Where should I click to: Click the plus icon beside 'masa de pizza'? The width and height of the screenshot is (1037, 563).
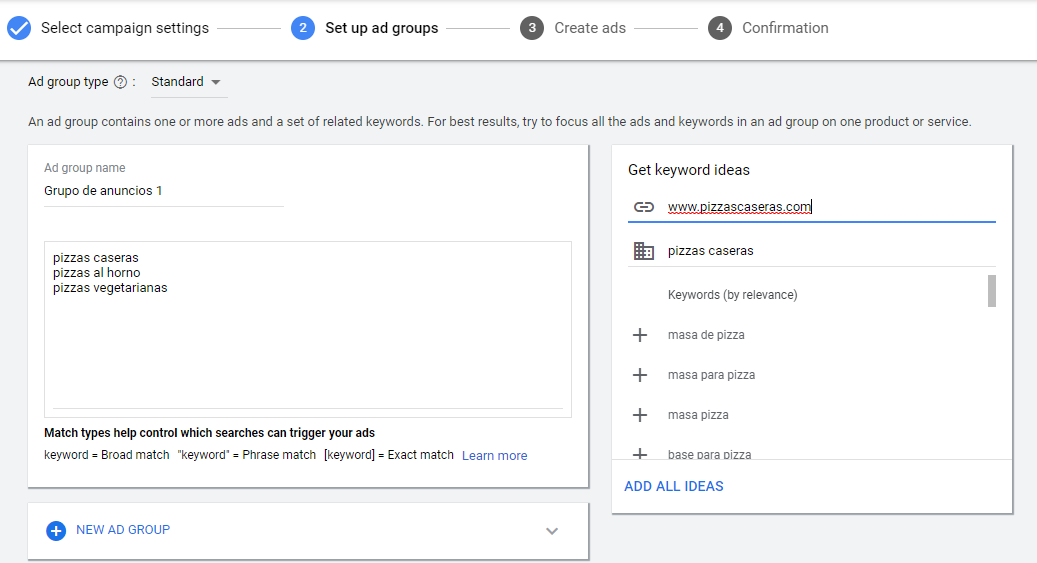[640, 335]
